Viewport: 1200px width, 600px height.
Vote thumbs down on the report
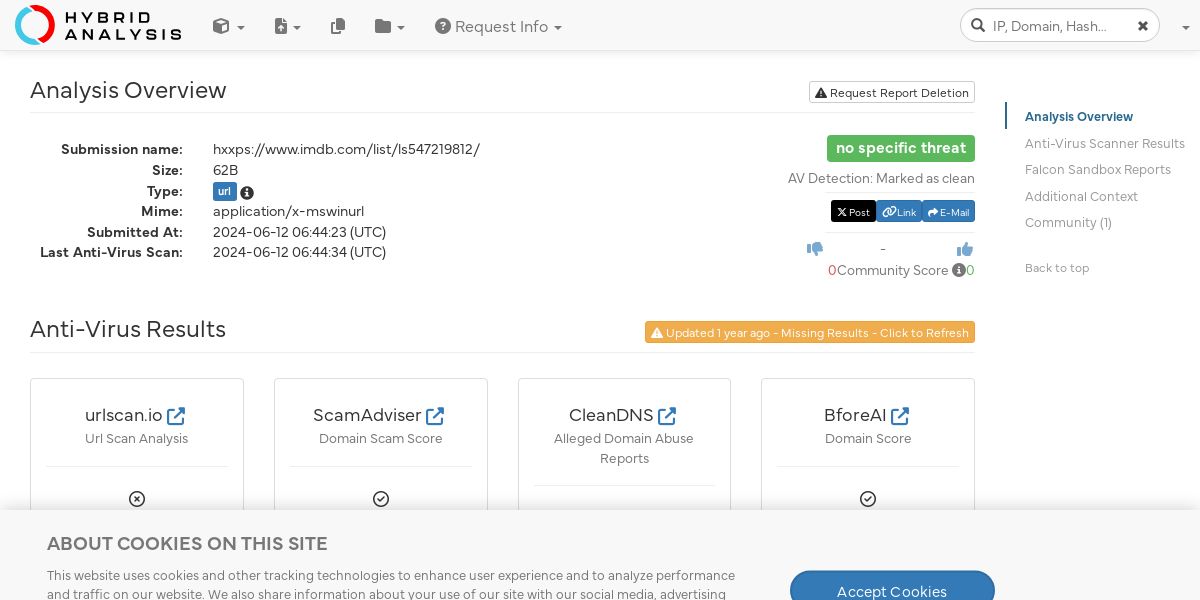pos(815,249)
